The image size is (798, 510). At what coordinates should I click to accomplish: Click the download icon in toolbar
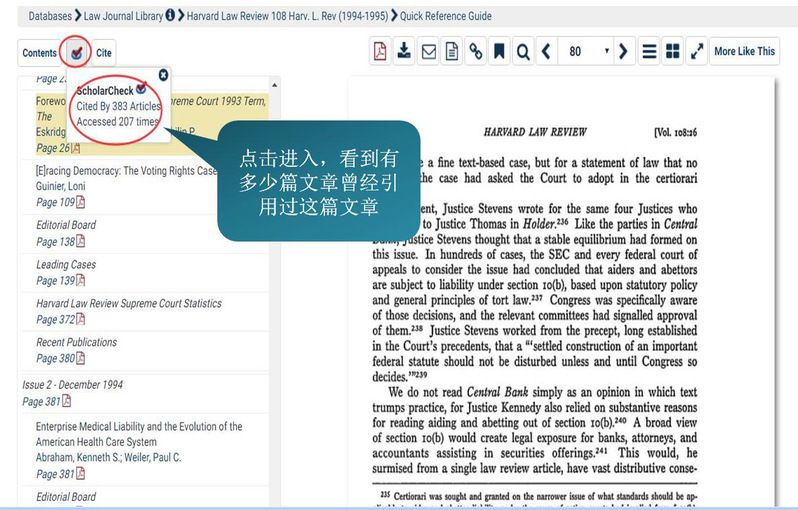point(404,52)
